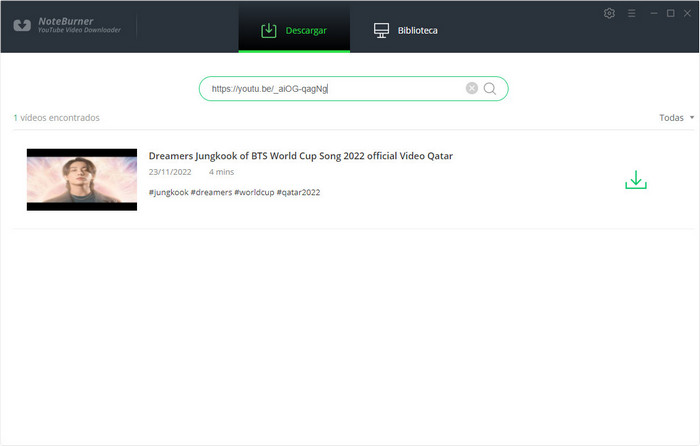This screenshot has height=446, width=700.
Task: Click the #jungkook #dreamers hashtags text
Action: coord(234,192)
